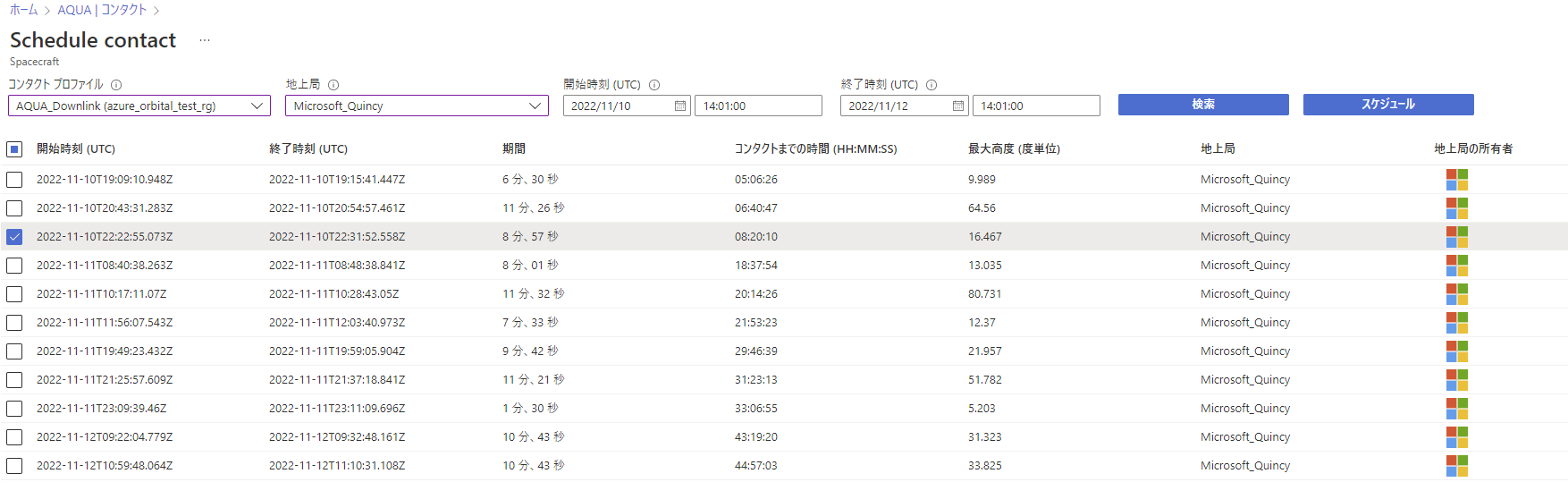Open calendar picker for end date 2022/11/12
The width and height of the screenshot is (1568, 499).
tap(958, 106)
